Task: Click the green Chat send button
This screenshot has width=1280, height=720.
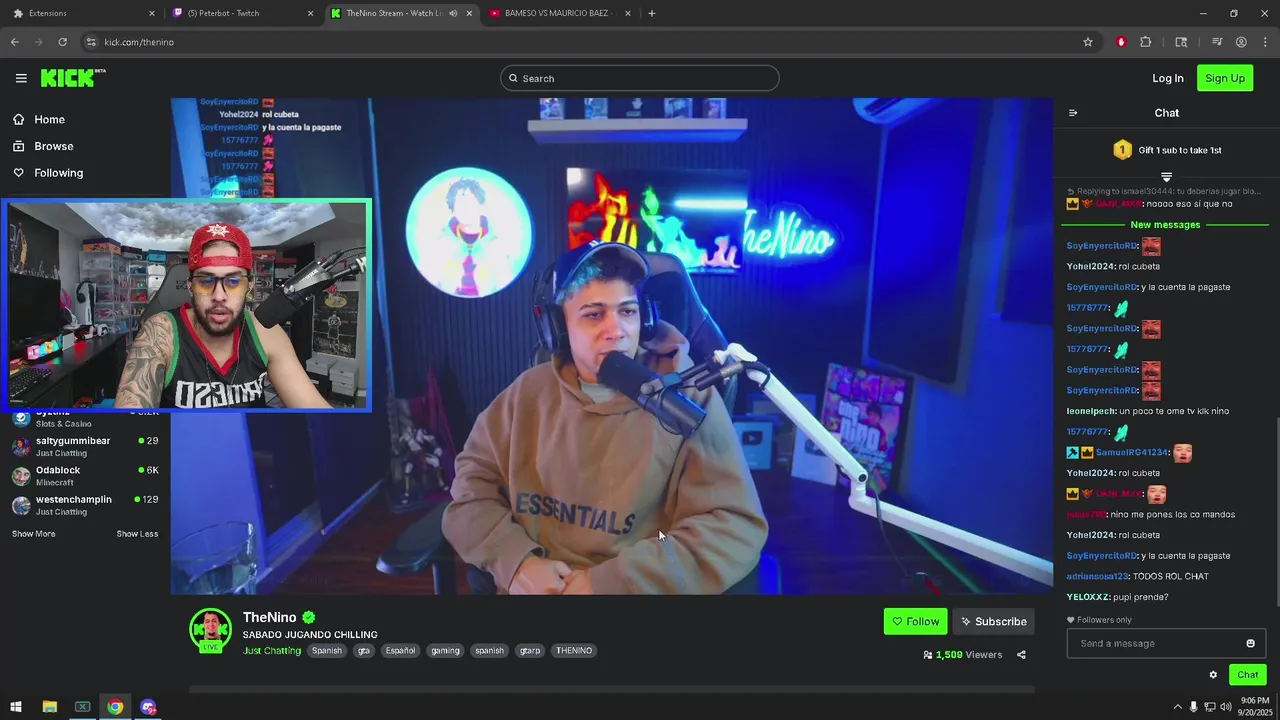Action: (1247, 675)
